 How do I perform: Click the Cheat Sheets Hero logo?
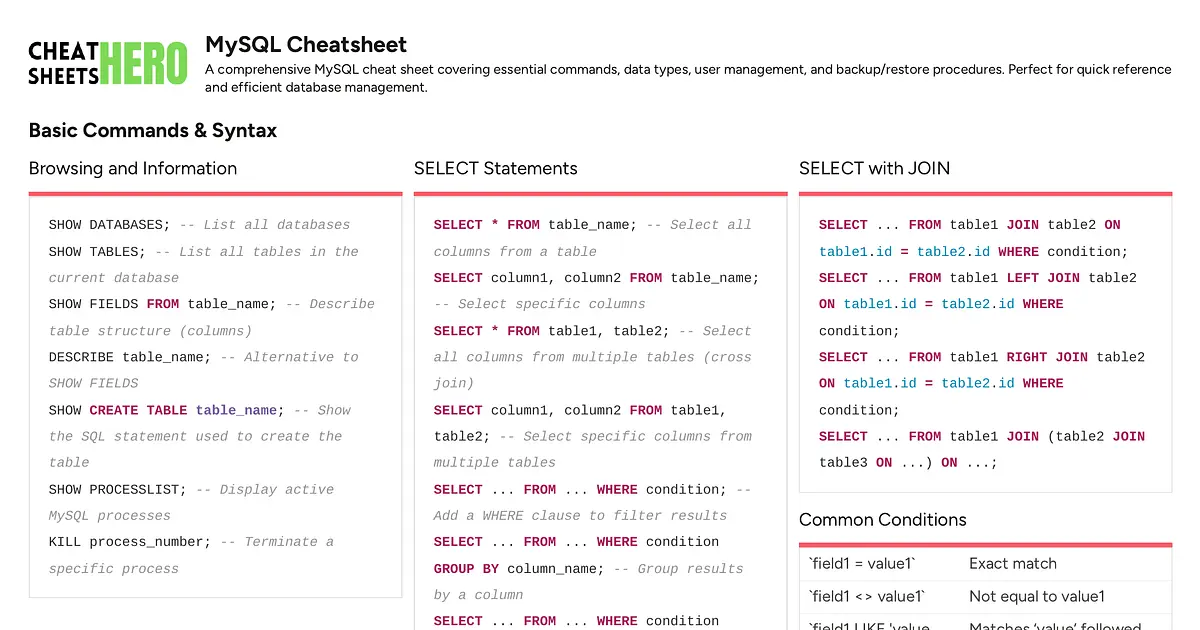107,63
